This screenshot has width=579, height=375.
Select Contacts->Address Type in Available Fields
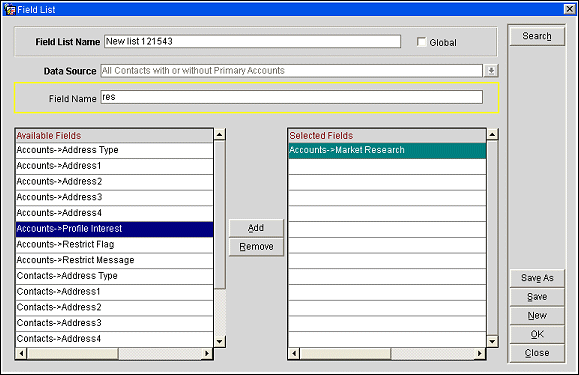[x=114, y=276]
